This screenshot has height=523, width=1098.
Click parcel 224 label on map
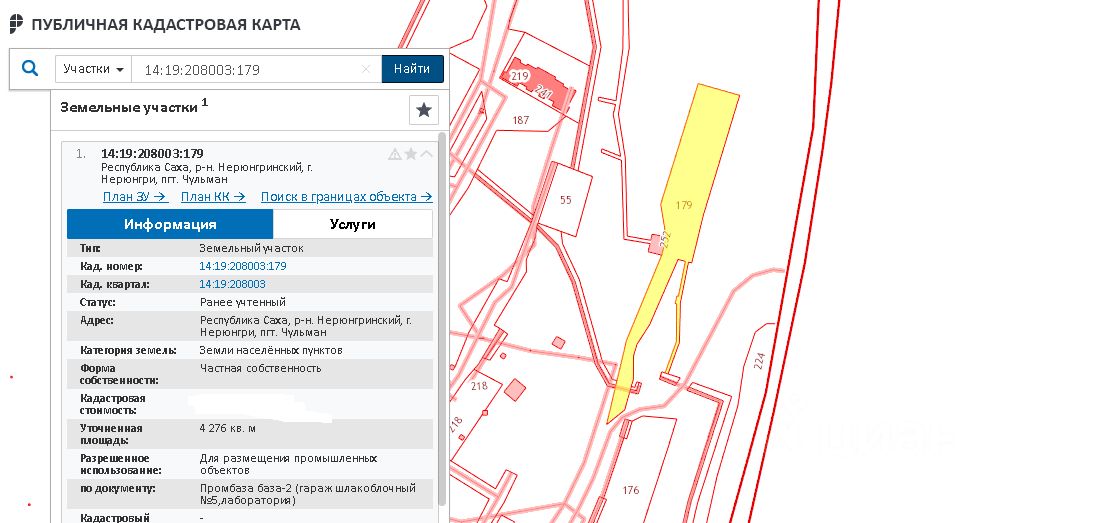click(760, 361)
